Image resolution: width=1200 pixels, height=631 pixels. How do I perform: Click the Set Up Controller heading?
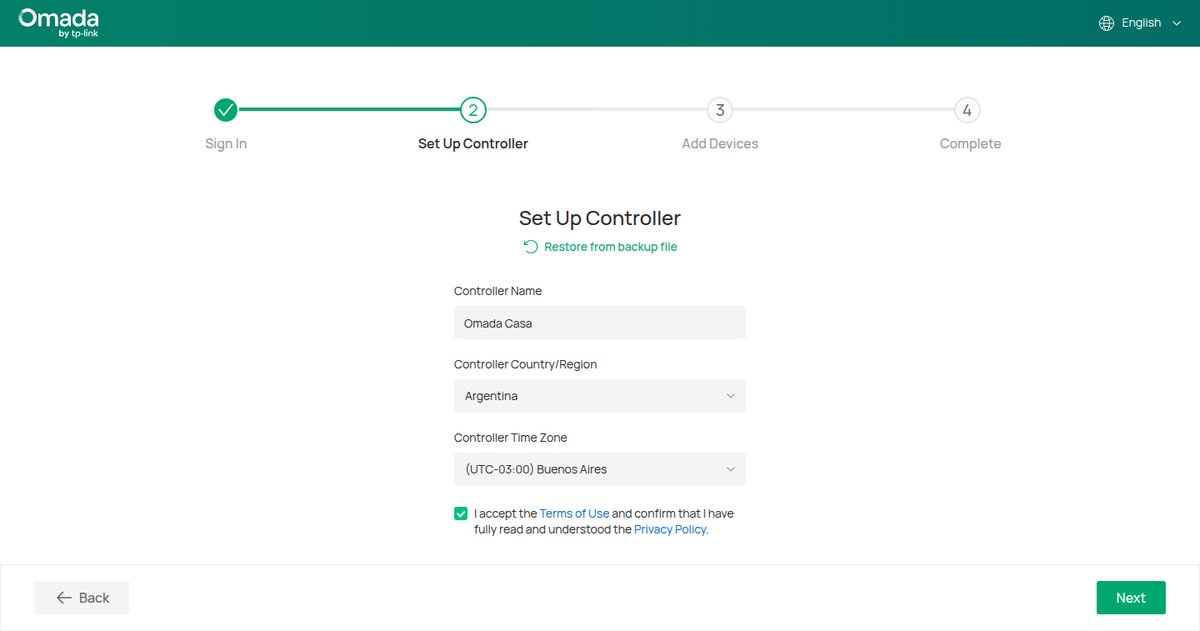(x=600, y=218)
